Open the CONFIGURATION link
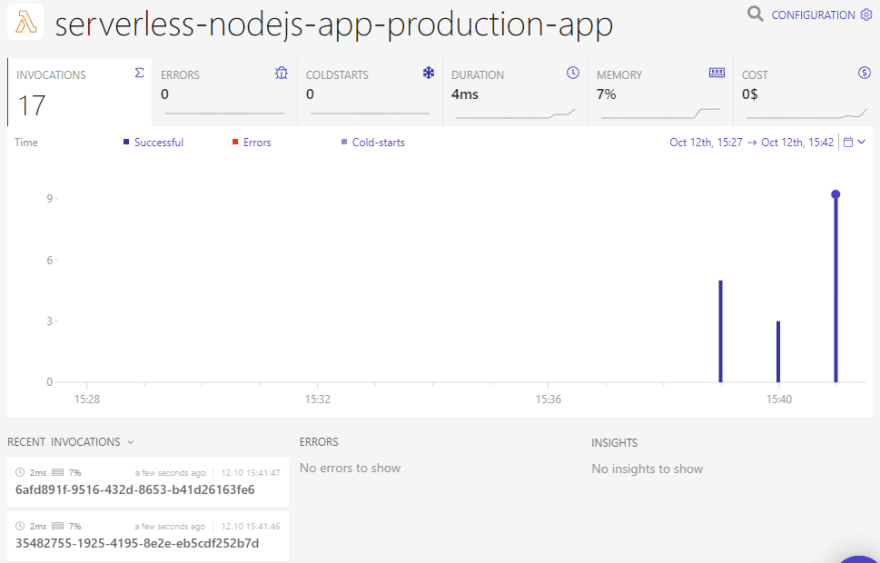Viewport: 880px width, 563px height. (x=813, y=15)
